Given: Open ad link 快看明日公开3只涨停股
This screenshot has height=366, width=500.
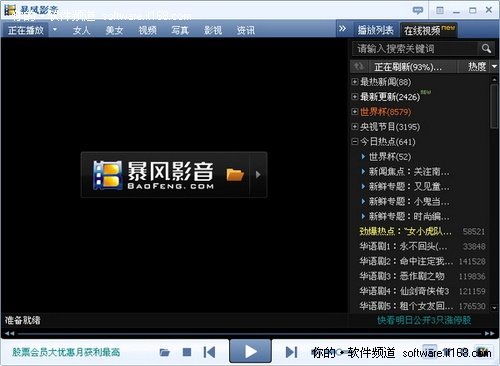Looking at the screenshot, I should [x=424, y=320].
